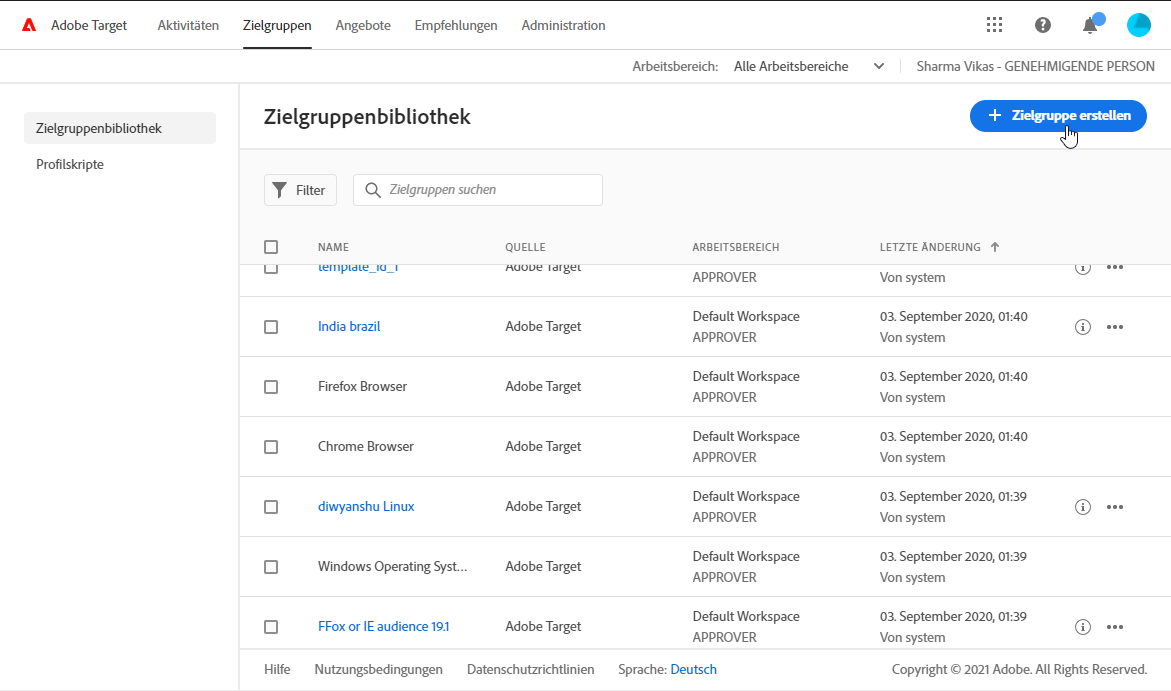Open more actions for diwyanshu Linux

(1115, 507)
